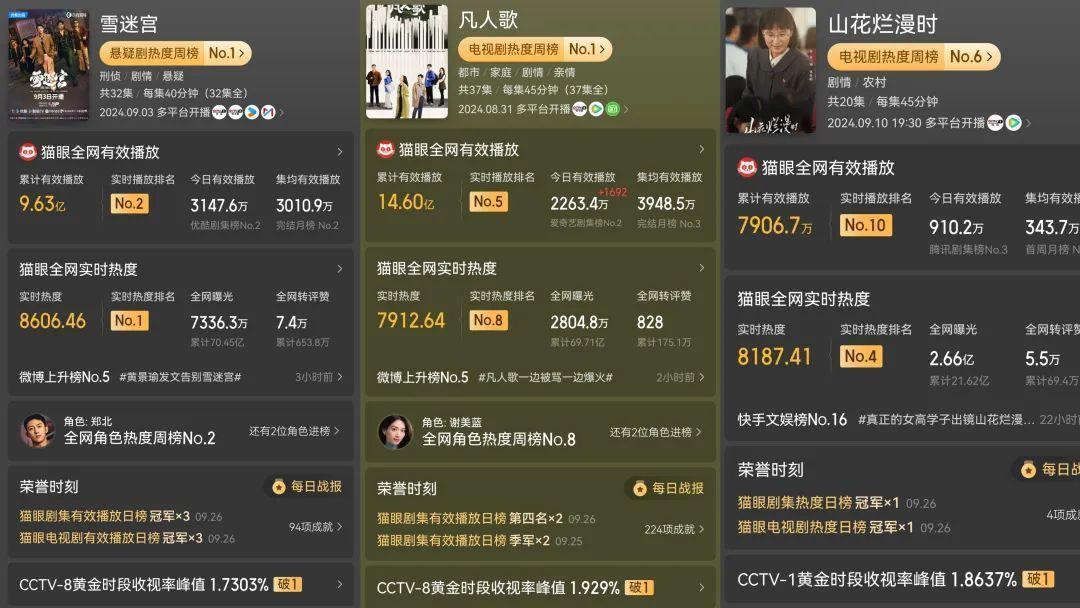Expand 凡人歌 猫眼全网实时热度 section arrow

701,268
